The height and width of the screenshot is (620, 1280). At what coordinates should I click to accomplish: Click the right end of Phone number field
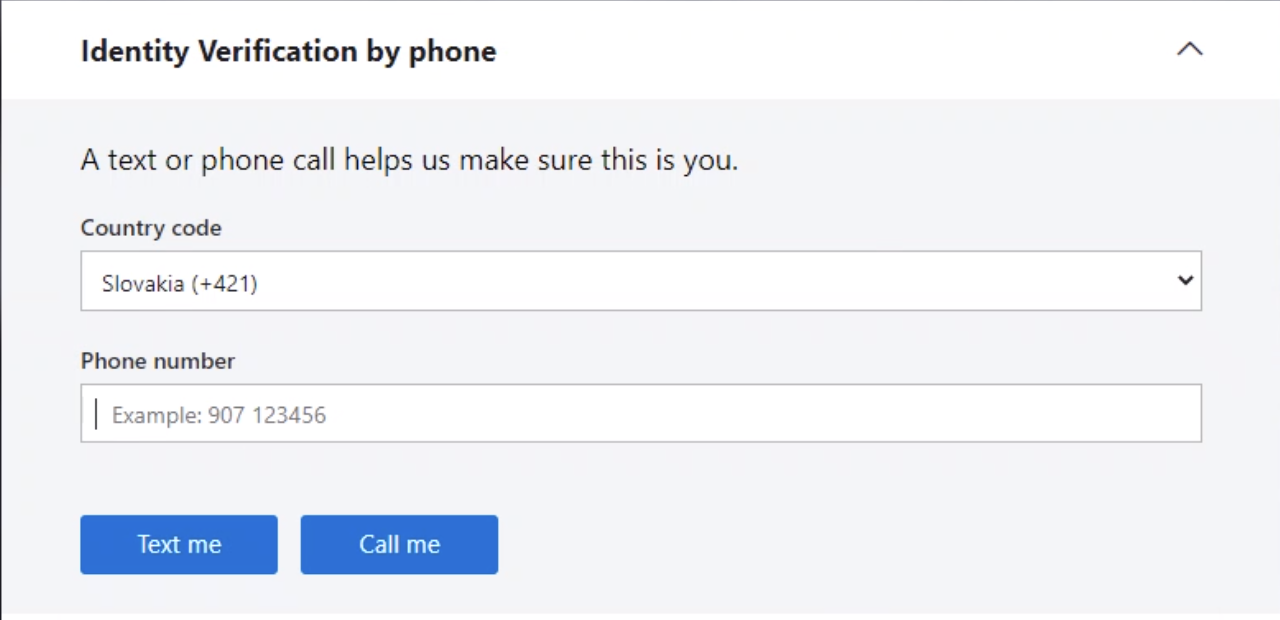click(1180, 414)
